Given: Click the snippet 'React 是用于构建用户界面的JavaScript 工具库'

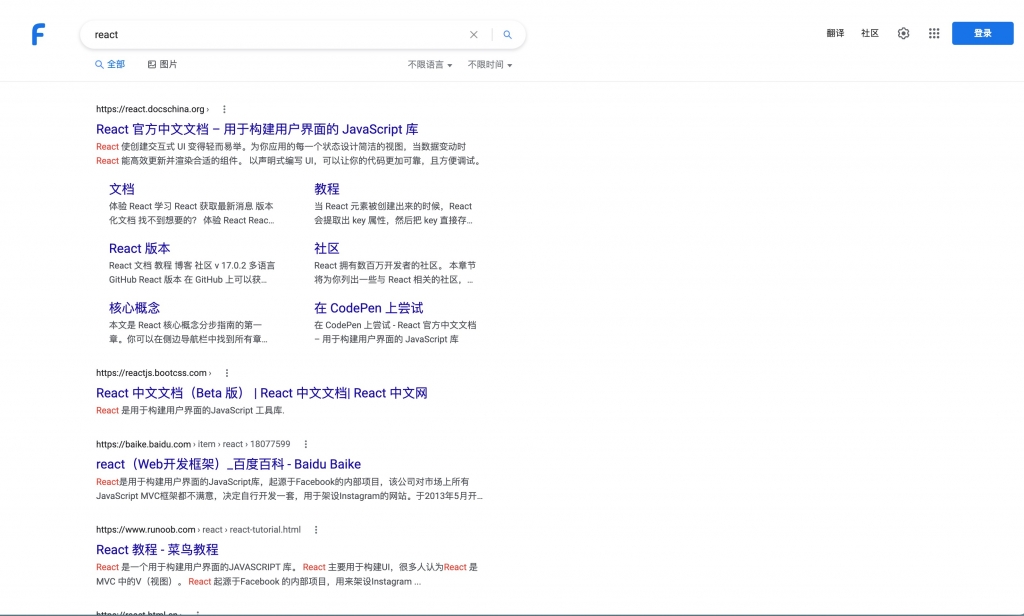Looking at the screenshot, I should [190, 410].
